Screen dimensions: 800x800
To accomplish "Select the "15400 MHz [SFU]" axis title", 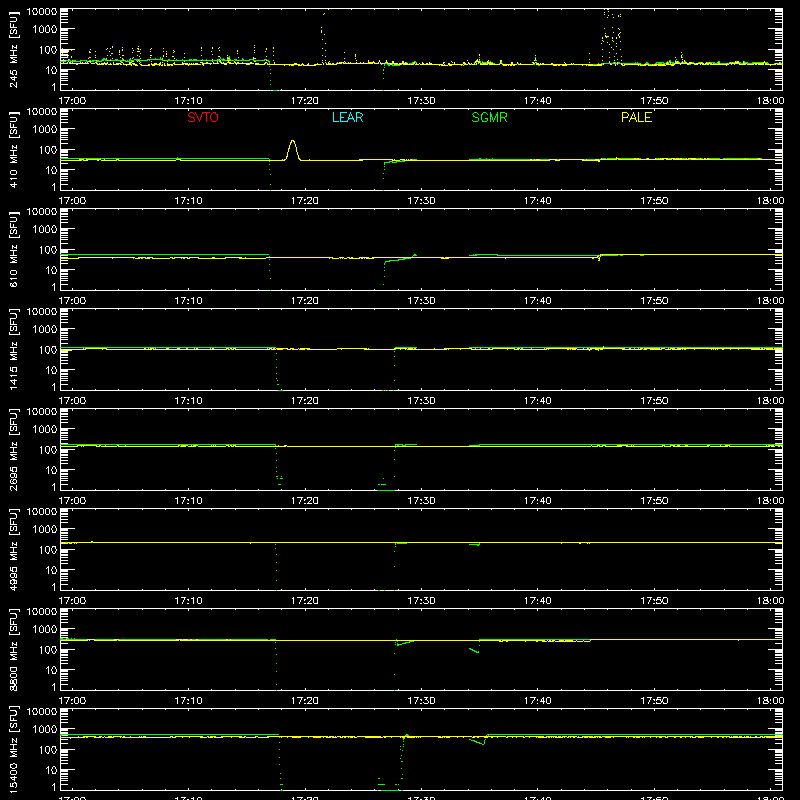I will pos(14,749).
